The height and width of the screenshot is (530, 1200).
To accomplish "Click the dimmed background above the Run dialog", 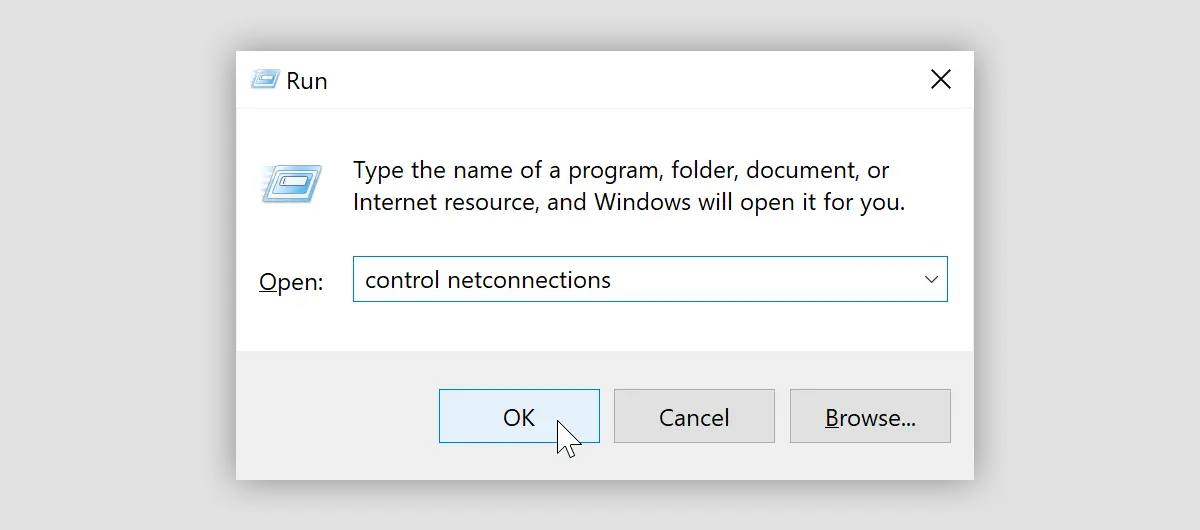I will (x=600, y=22).
